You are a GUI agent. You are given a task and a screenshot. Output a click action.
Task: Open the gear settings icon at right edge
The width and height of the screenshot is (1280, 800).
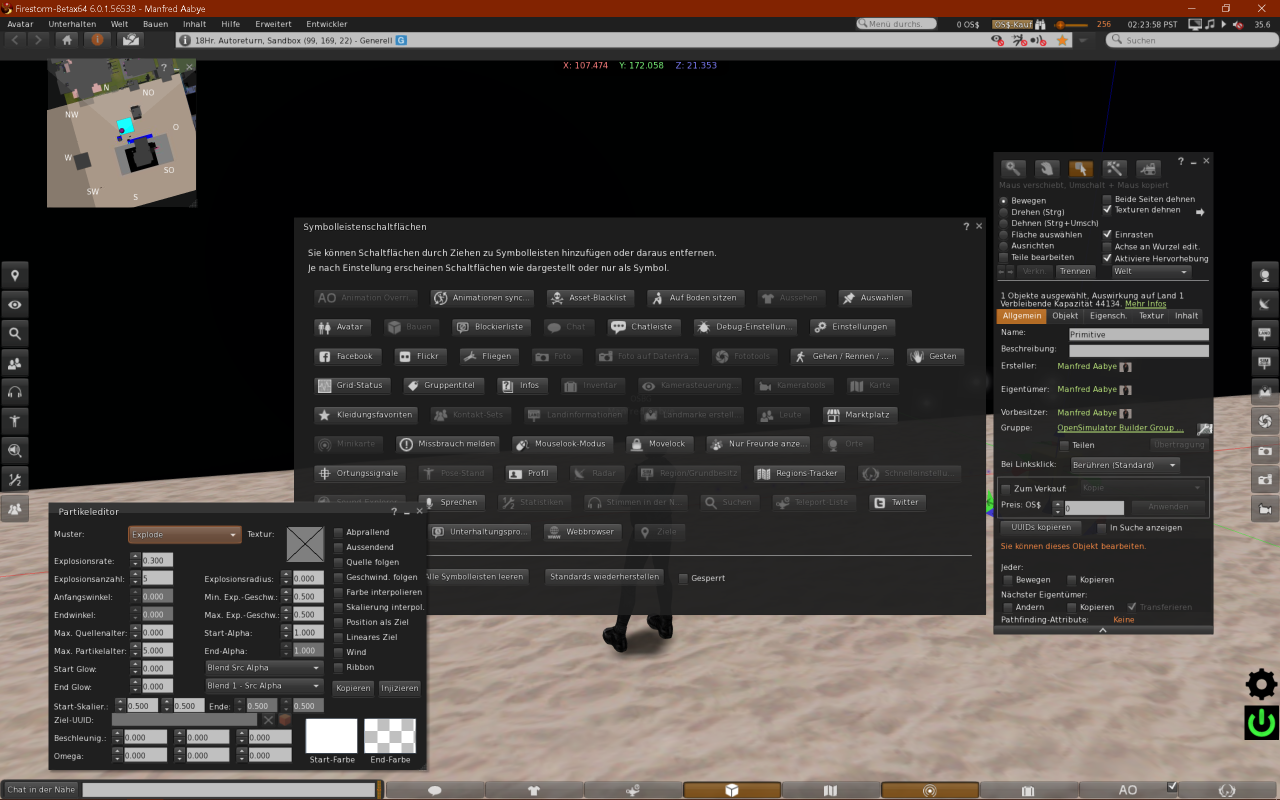1261,685
